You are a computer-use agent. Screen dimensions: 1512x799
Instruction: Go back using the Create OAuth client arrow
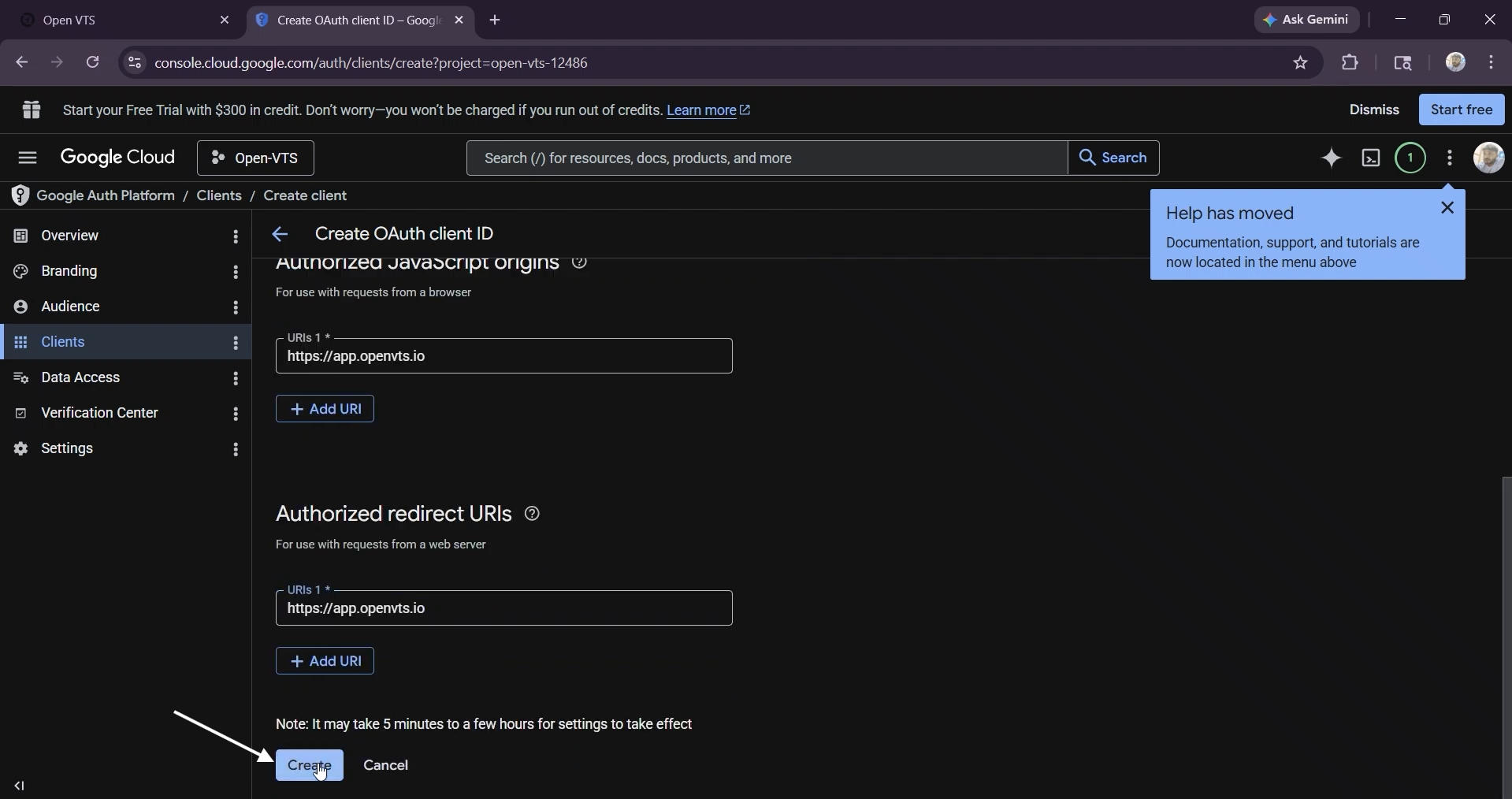tap(280, 234)
